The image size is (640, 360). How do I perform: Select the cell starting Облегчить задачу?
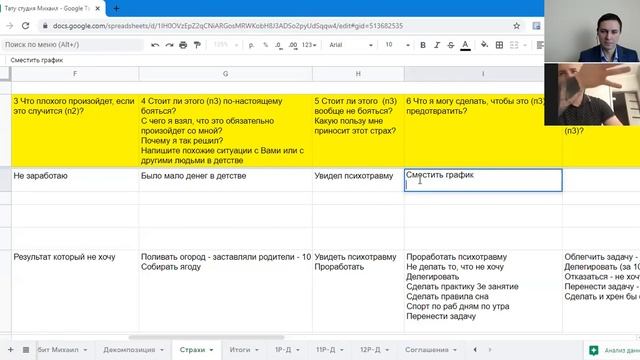point(601,291)
